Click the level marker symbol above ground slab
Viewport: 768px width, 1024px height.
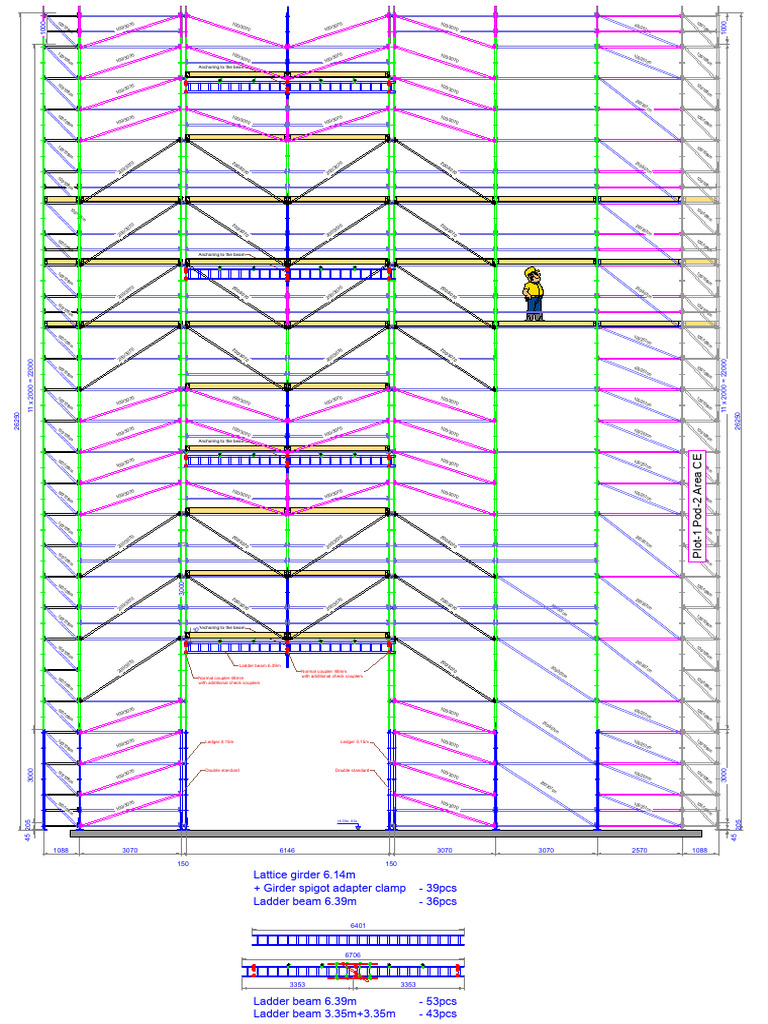click(x=349, y=824)
